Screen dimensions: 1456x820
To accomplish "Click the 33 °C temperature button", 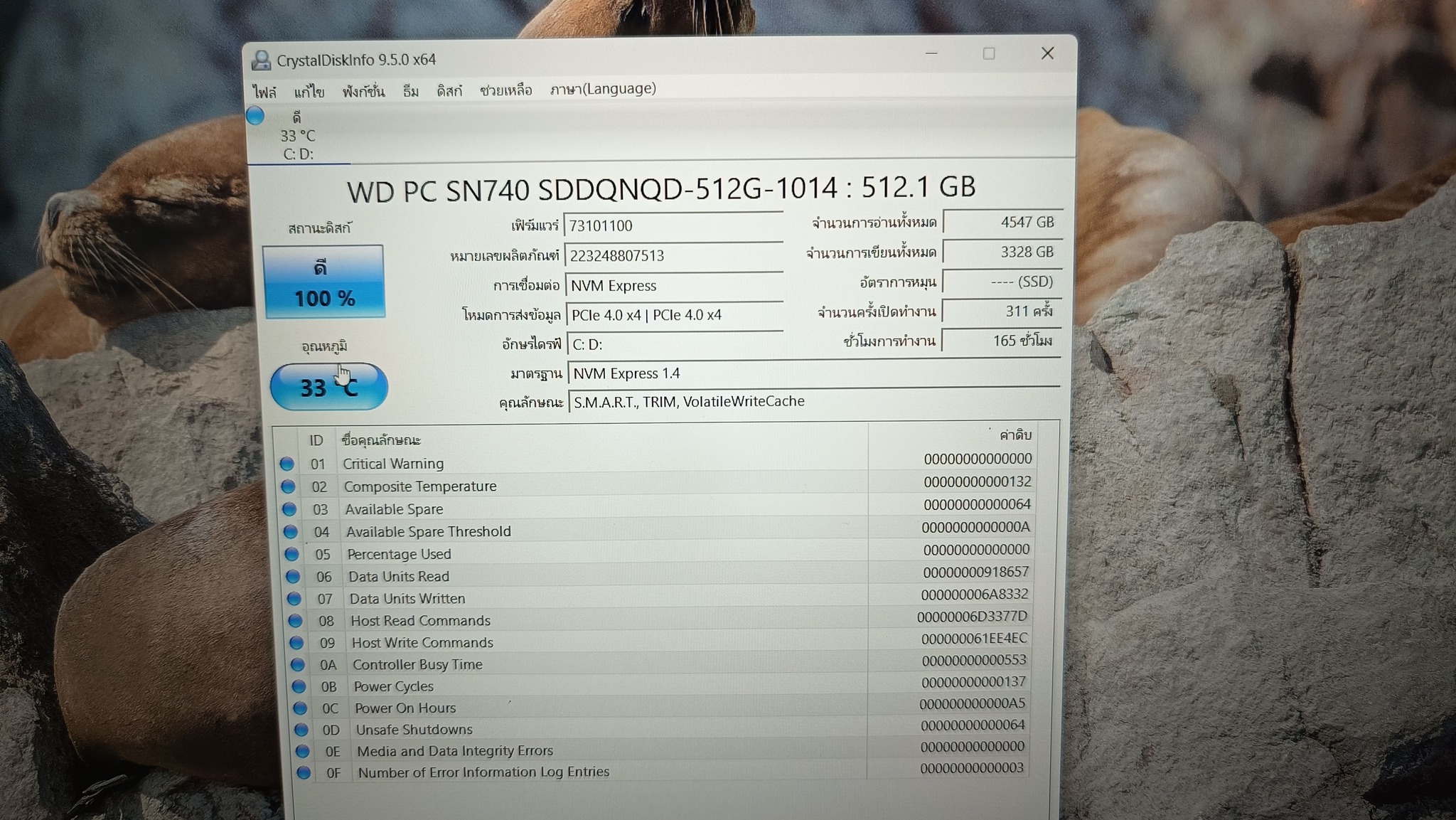I will pyautogui.click(x=328, y=388).
